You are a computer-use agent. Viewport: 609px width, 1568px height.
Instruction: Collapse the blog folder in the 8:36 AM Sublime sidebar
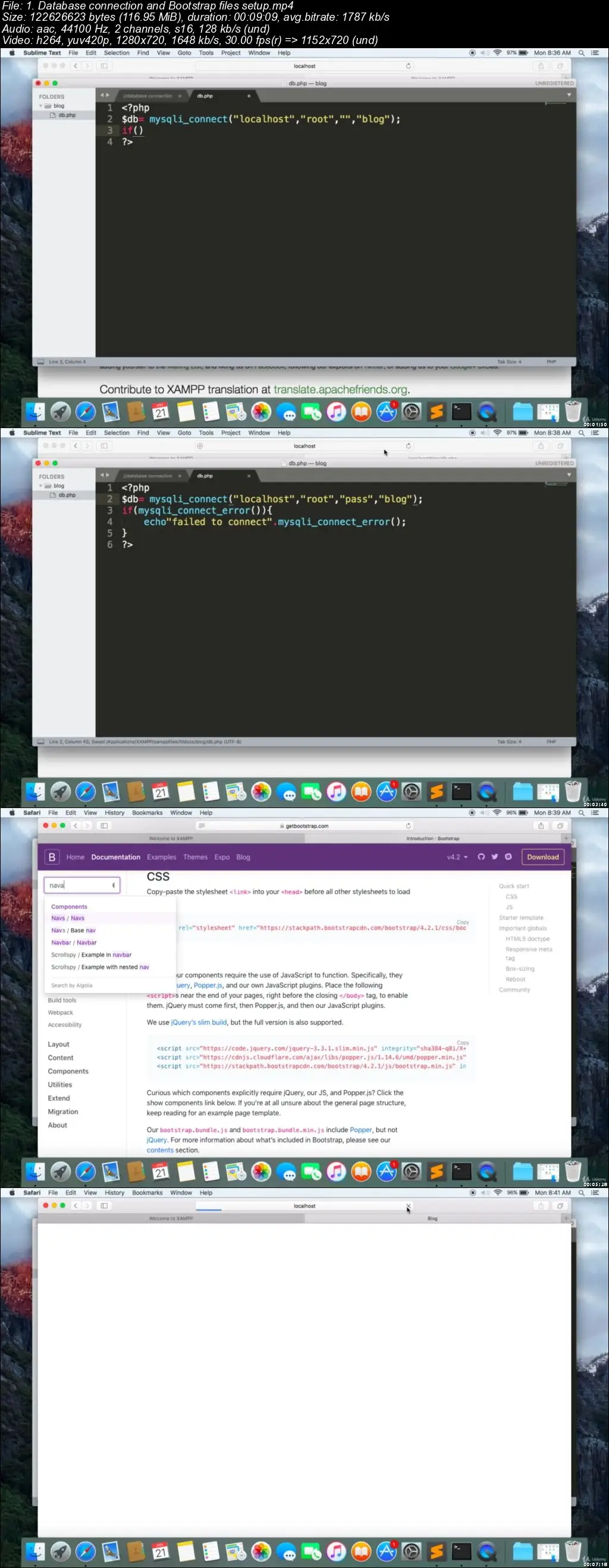(41, 106)
